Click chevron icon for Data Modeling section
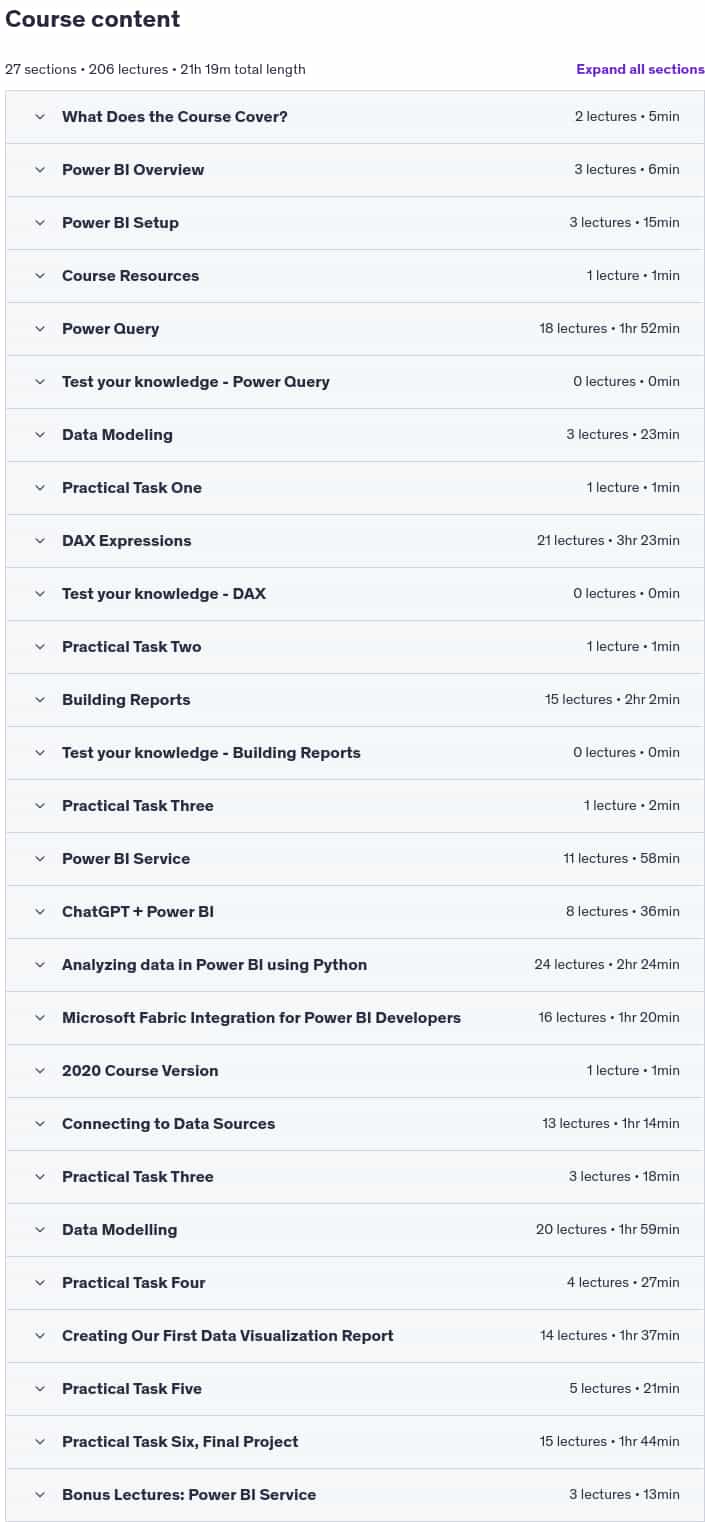The image size is (705, 1522). click(40, 434)
